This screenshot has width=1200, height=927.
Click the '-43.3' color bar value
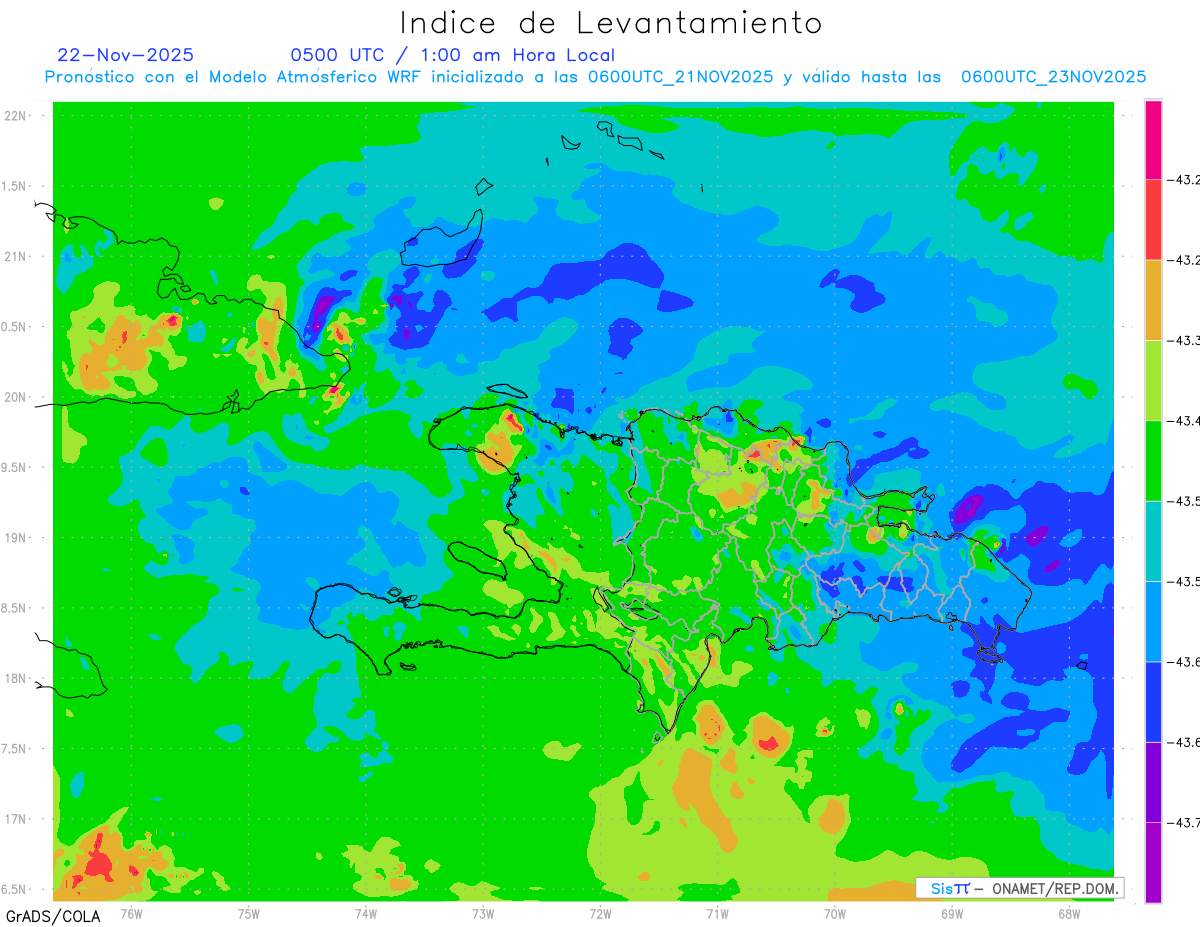click(1183, 340)
